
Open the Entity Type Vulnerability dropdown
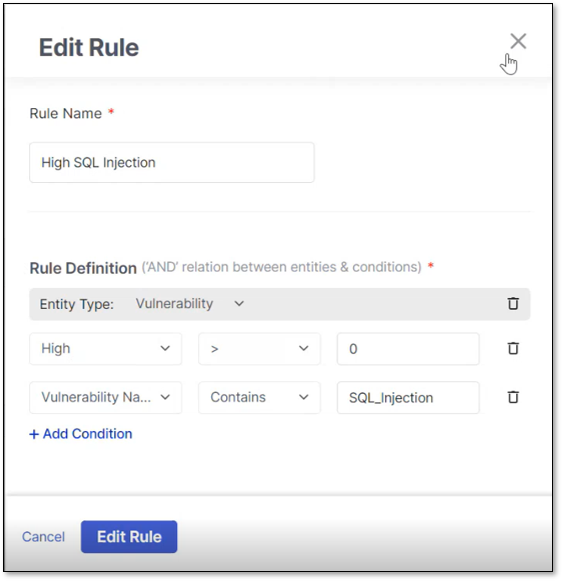coord(190,304)
